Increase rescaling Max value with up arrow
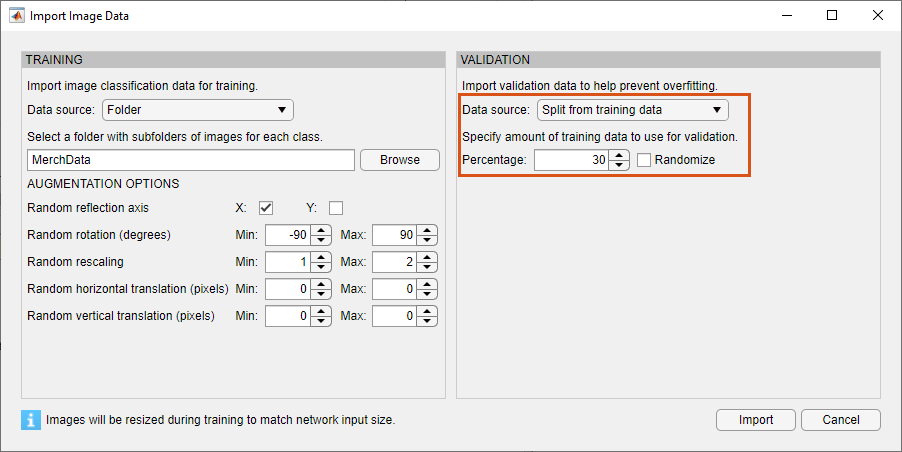The width and height of the screenshot is (902, 452). coord(428,257)
